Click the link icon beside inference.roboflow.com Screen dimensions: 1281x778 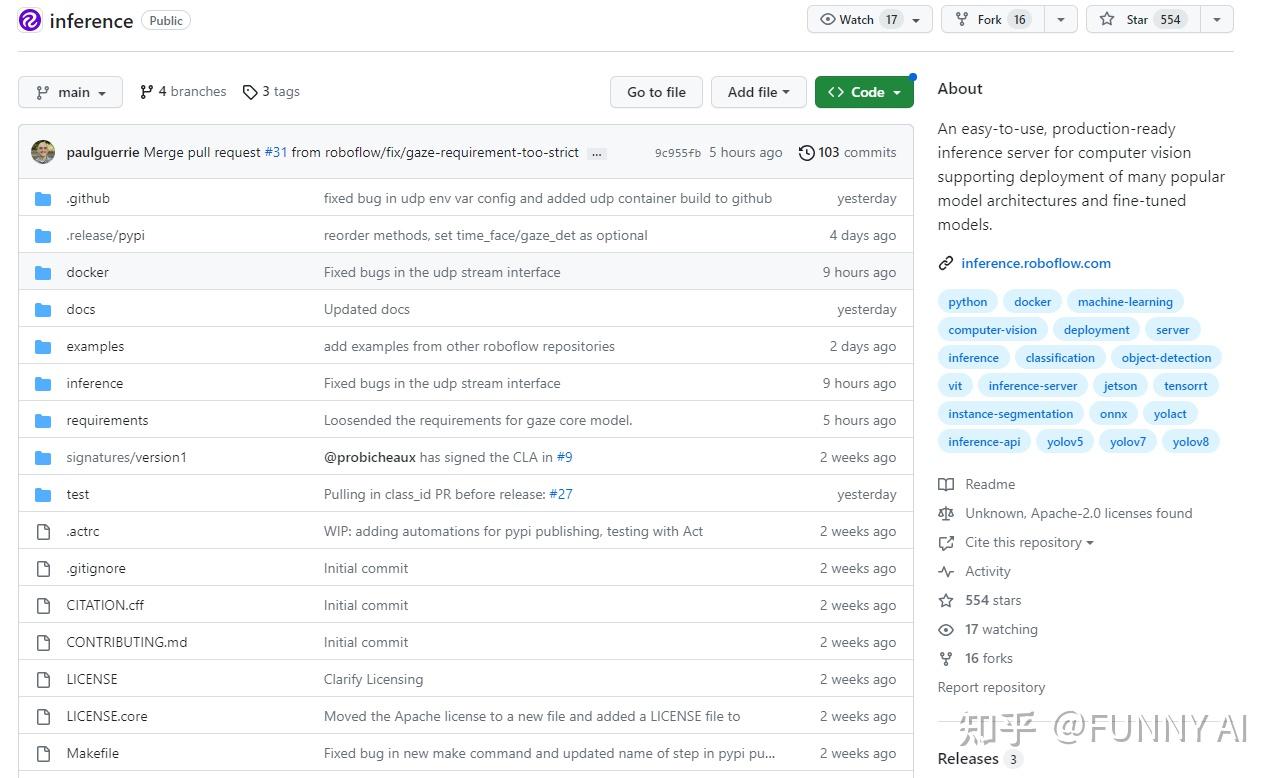click(x=946, y=264)
